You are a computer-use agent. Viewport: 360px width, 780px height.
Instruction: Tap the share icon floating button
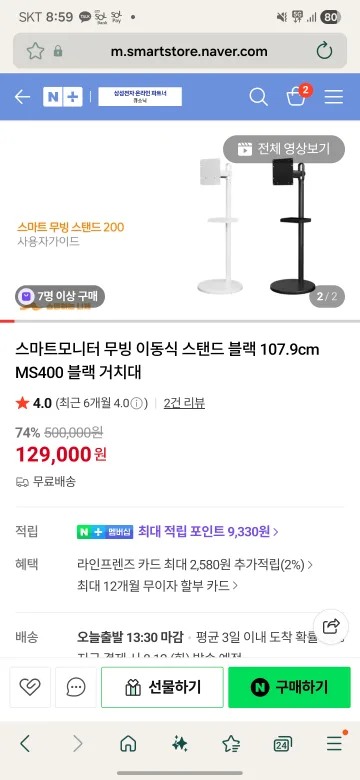[331, 626]
